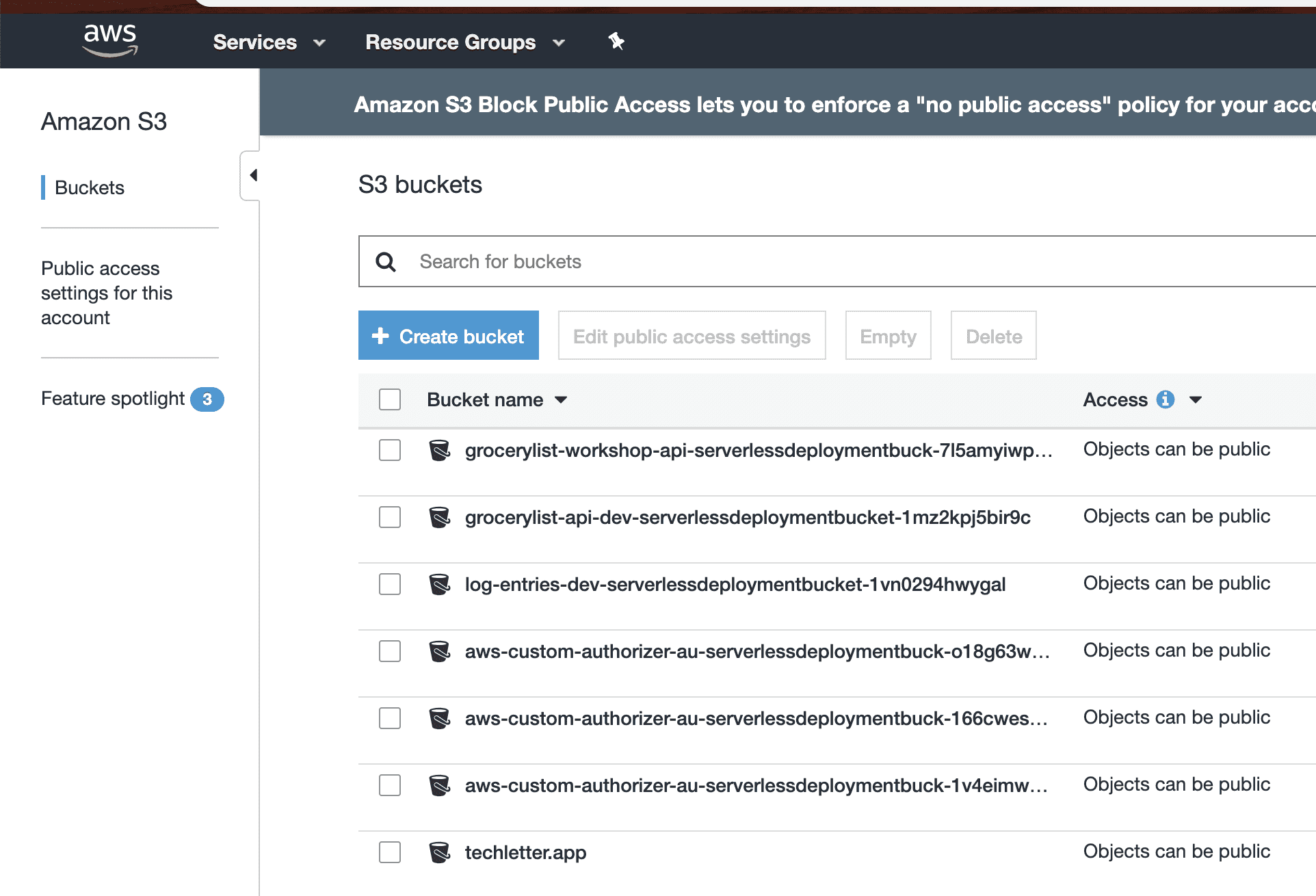
Task: Open Public access settings for this account
Action: click(x=106, y=293)
